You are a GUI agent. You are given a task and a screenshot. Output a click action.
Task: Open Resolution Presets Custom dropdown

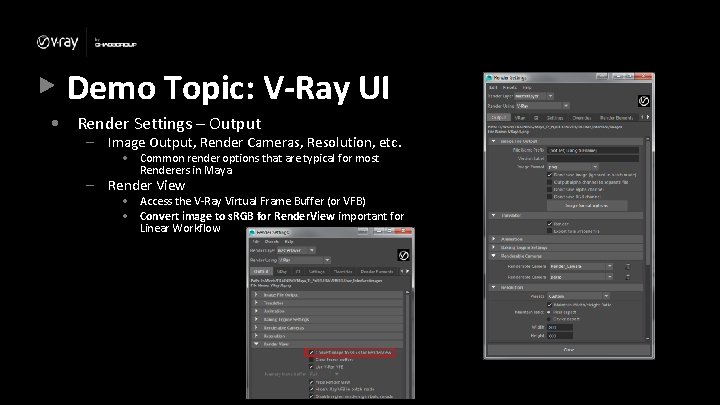click(x=578, y=296)
